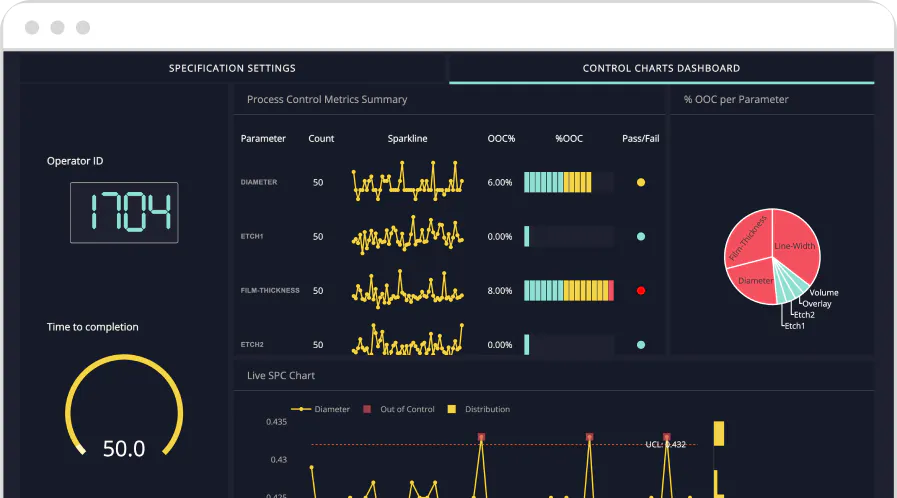Click the Etch2 sparkline chart

[x=407, y=340]
